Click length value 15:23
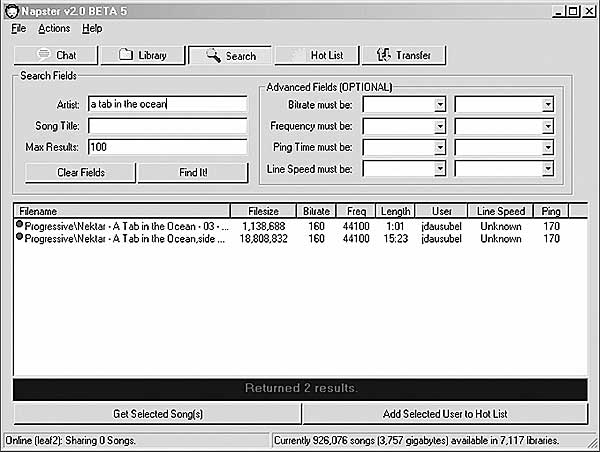Screen dimensions: 600x452 [396, 239]
